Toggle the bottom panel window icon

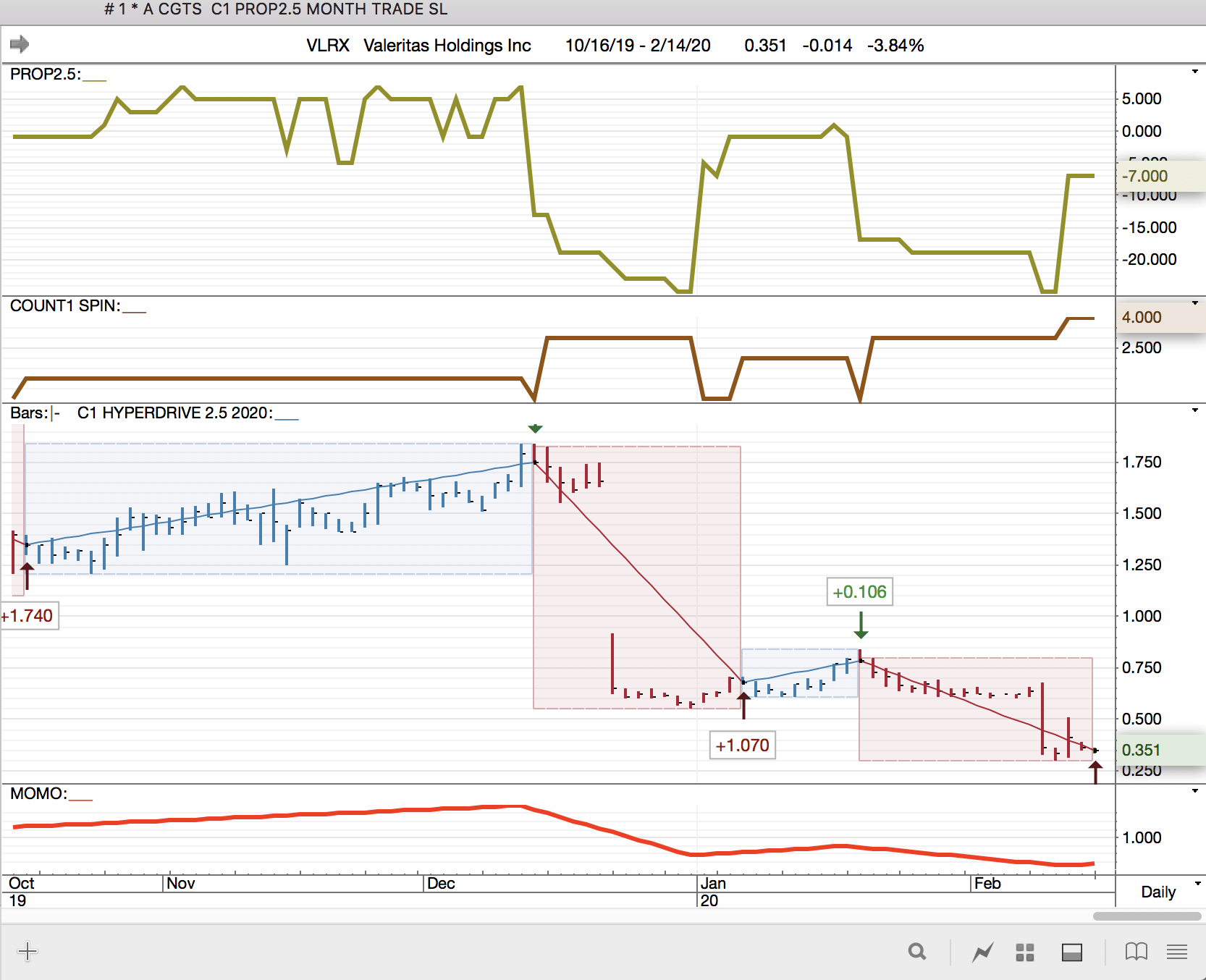(x=1072, y=952)
